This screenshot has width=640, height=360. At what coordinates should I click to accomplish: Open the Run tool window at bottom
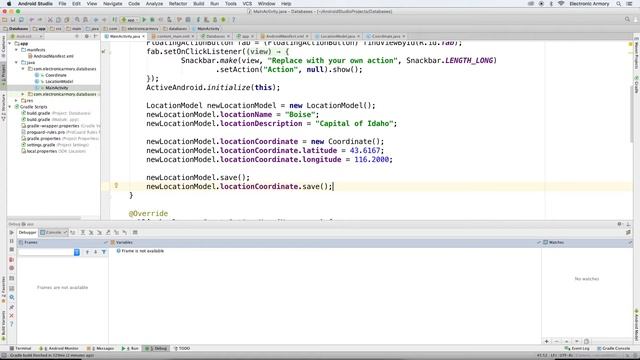tap(131, 349)
